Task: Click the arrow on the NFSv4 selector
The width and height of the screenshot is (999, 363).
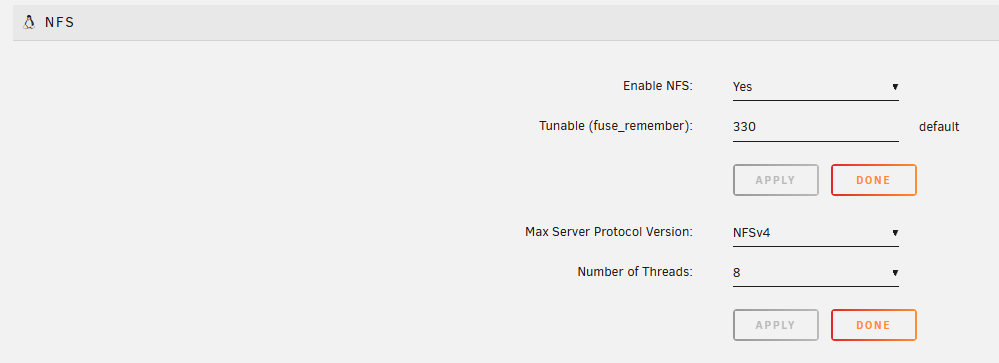Action: (895, 232)
